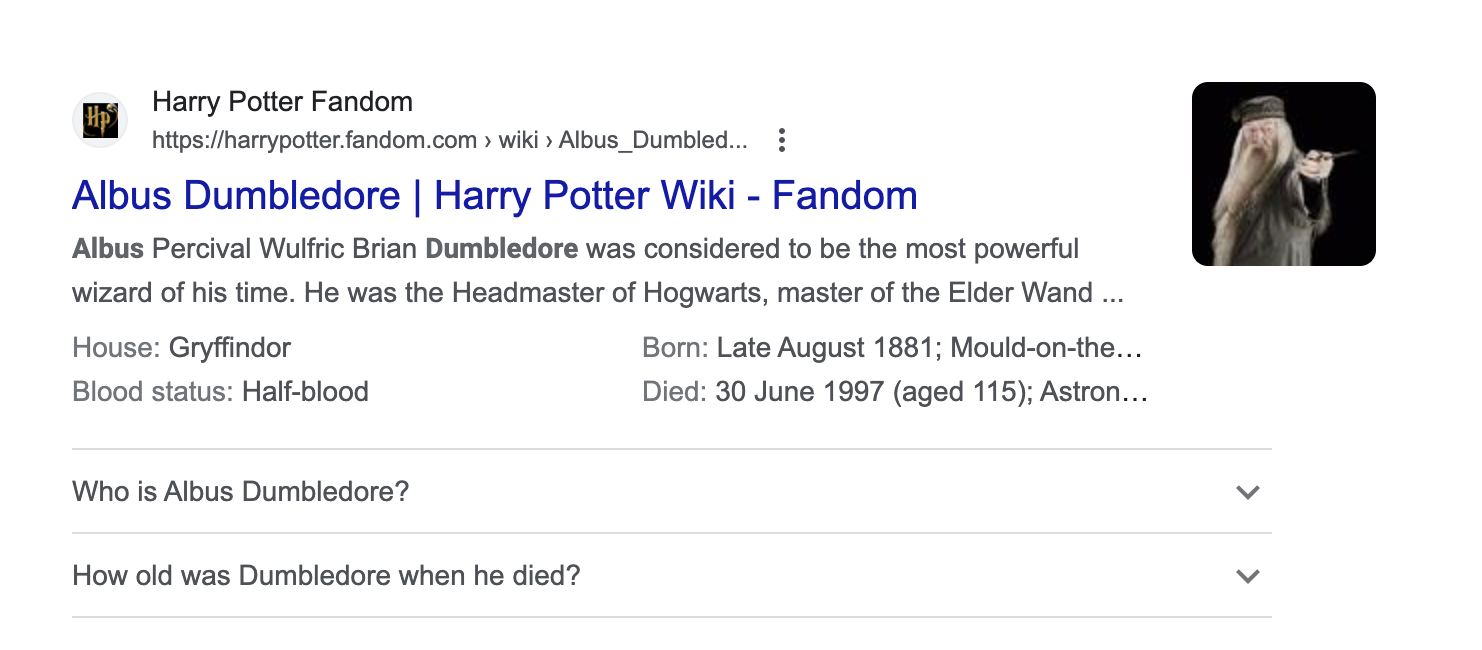1482x650 pixels.
Task: Open the three-dot result options menu
Action: 782,141
